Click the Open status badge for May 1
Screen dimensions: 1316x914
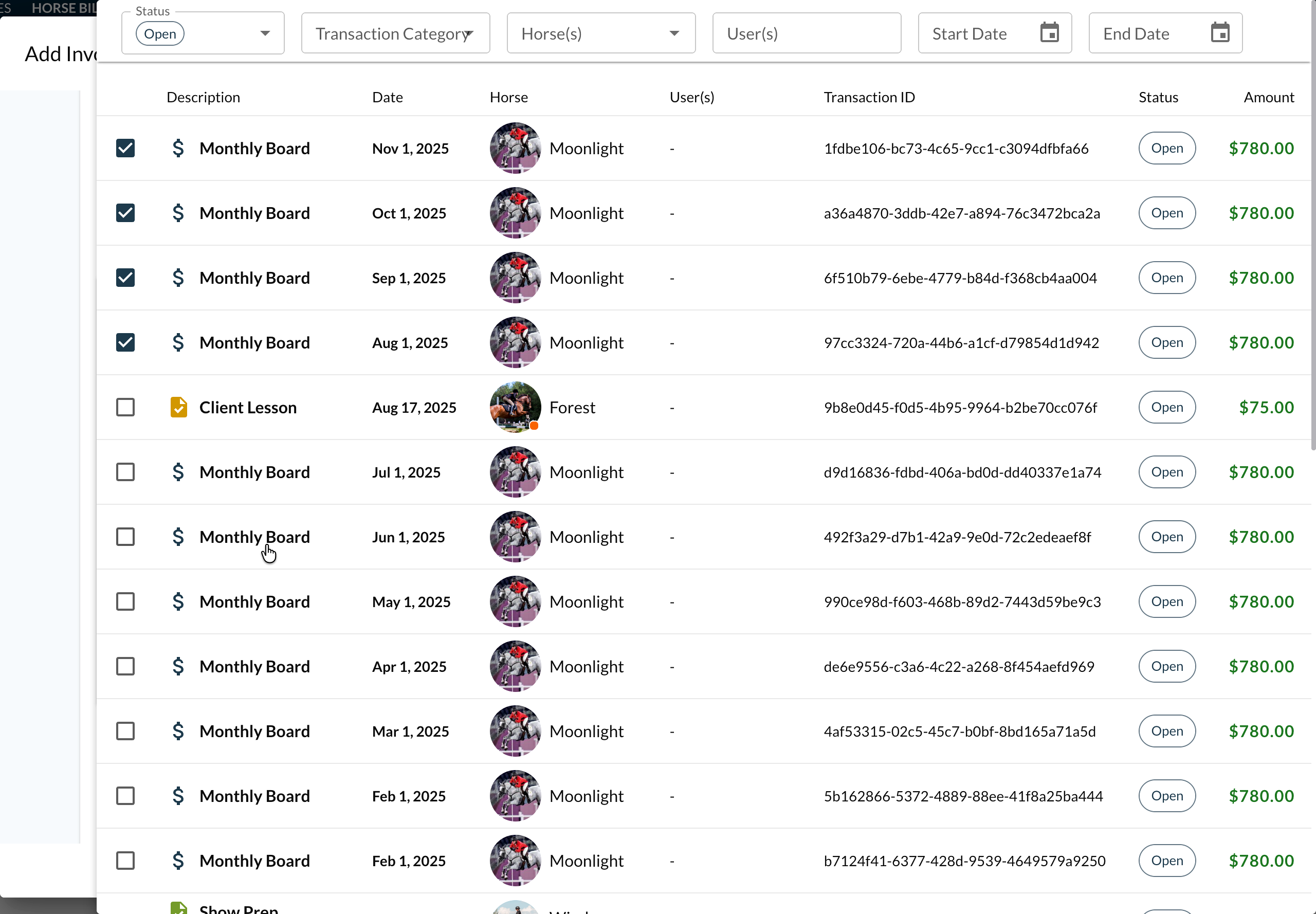(1166, 601)
